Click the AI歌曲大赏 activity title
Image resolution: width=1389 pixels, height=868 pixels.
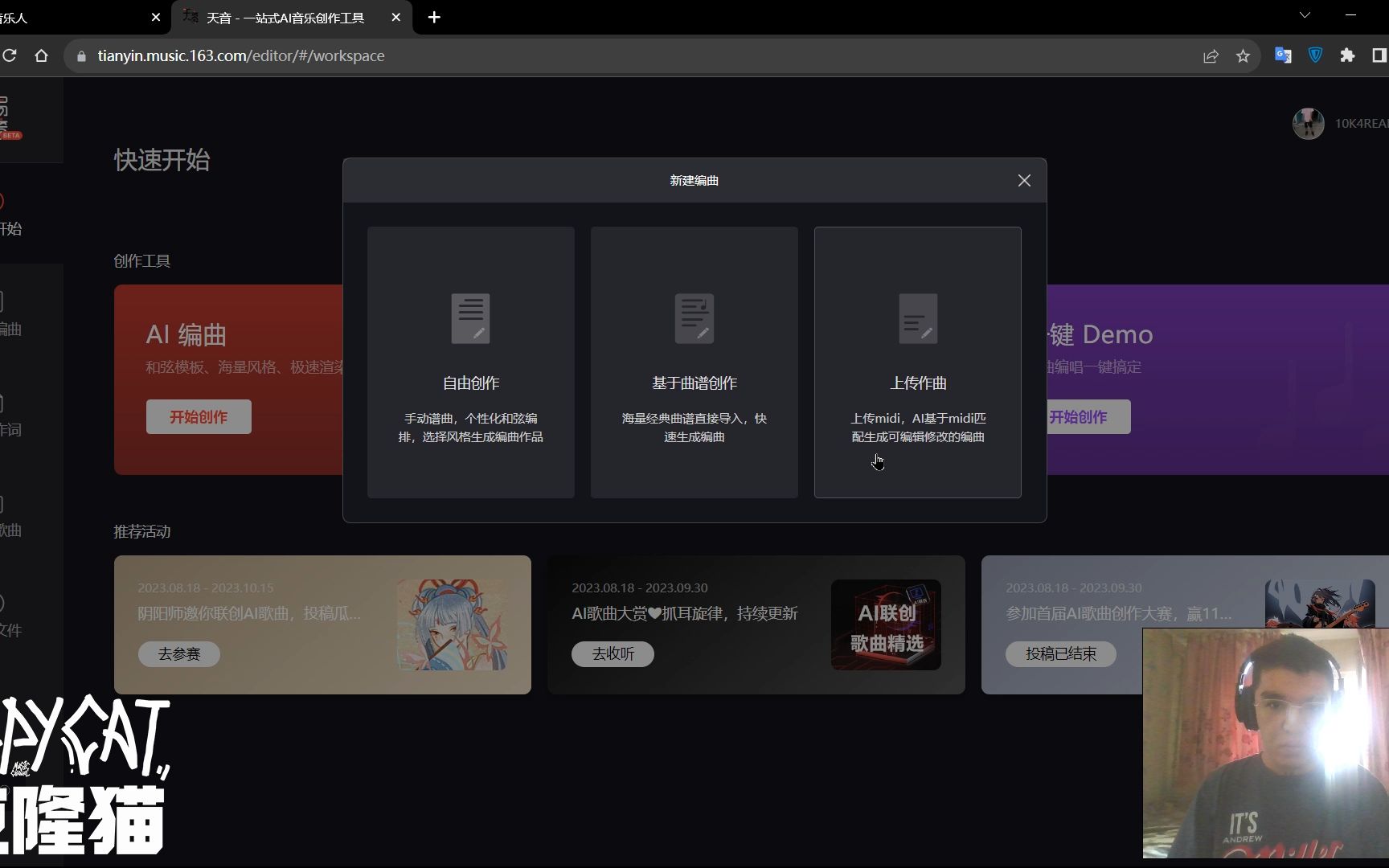coord(684,613)
